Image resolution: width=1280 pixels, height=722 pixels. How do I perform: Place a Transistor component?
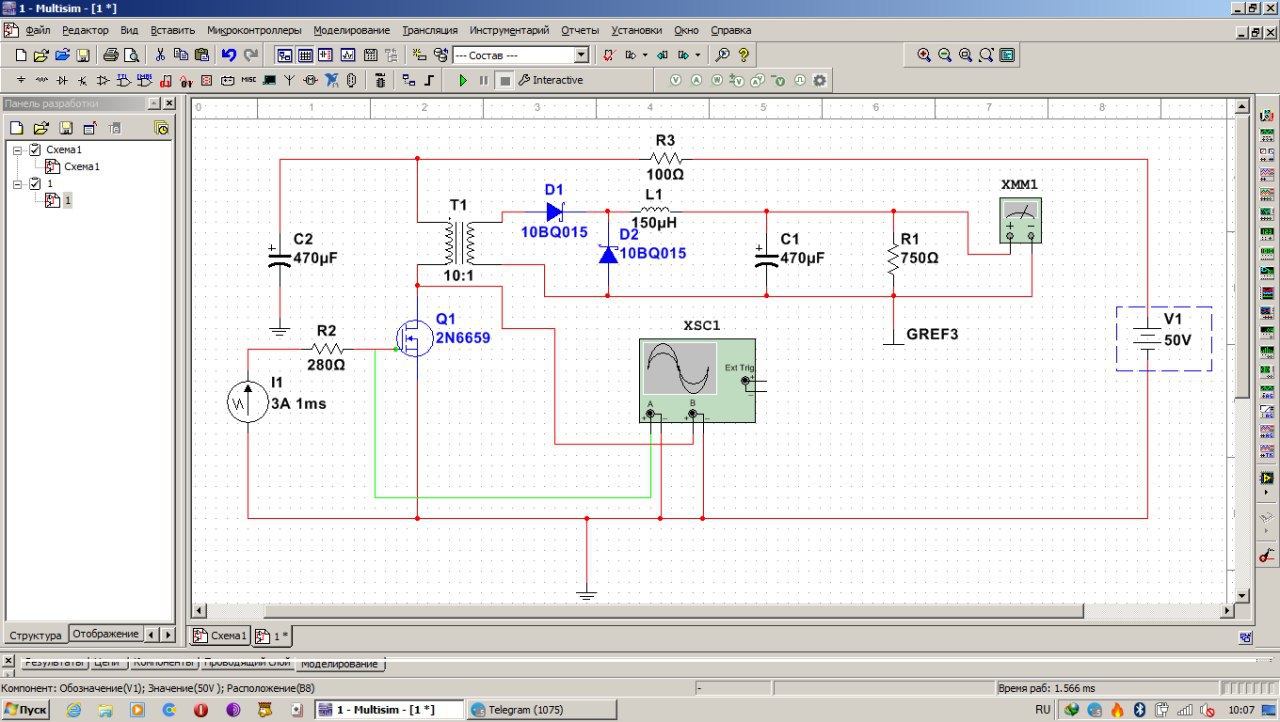[82, 80]
